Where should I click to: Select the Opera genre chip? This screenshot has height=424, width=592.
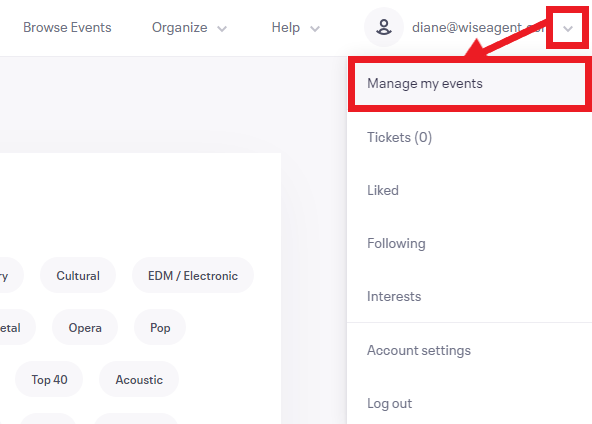(x=85, y=327)
